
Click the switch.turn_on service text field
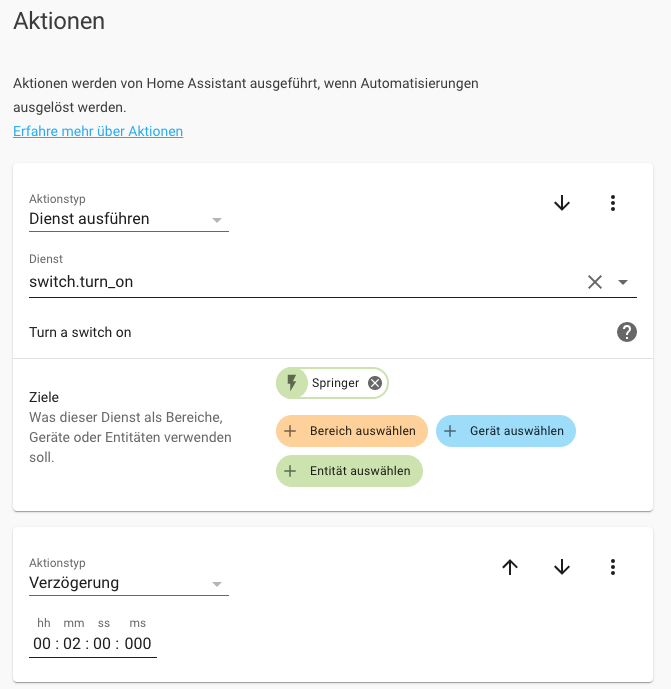pos(300,282)
